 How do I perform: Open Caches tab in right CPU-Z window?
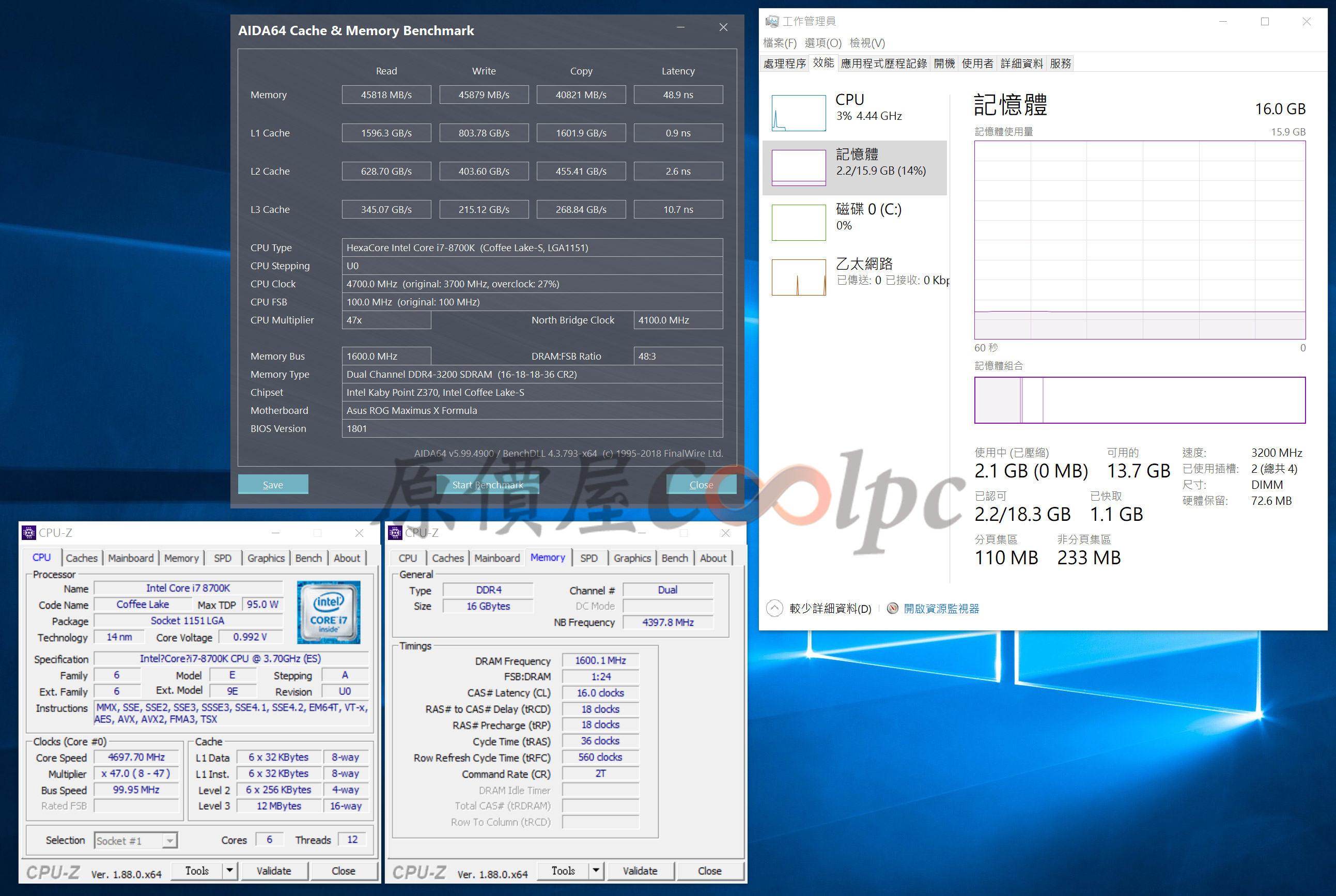[448, 558]
